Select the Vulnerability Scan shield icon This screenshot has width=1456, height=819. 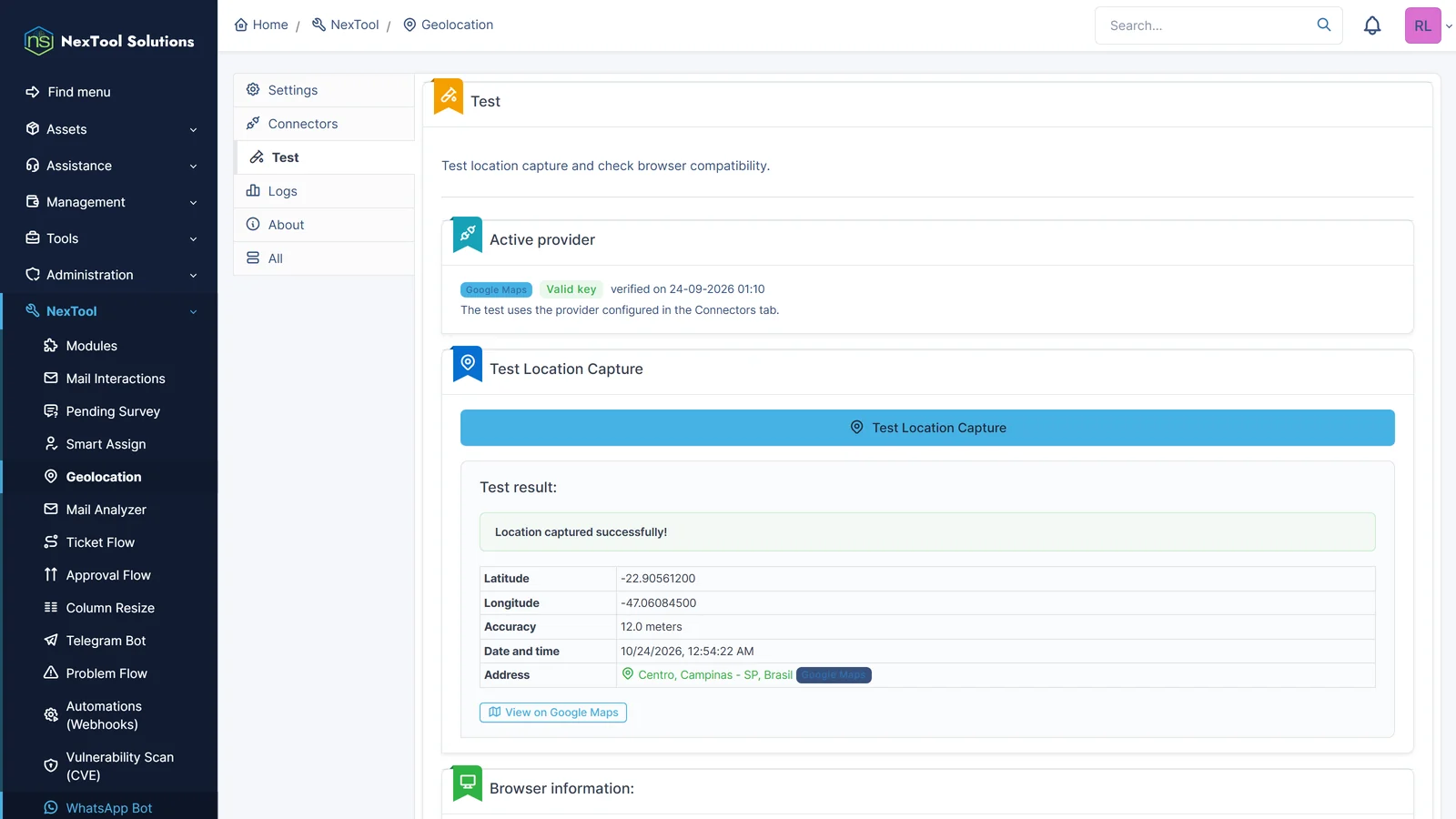[x=51, y=766]
